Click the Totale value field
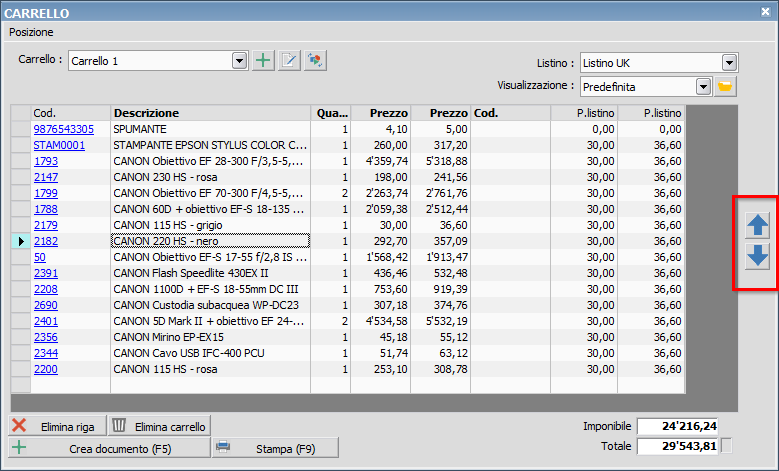The image size is (779, 471). [x=678, y=446]
